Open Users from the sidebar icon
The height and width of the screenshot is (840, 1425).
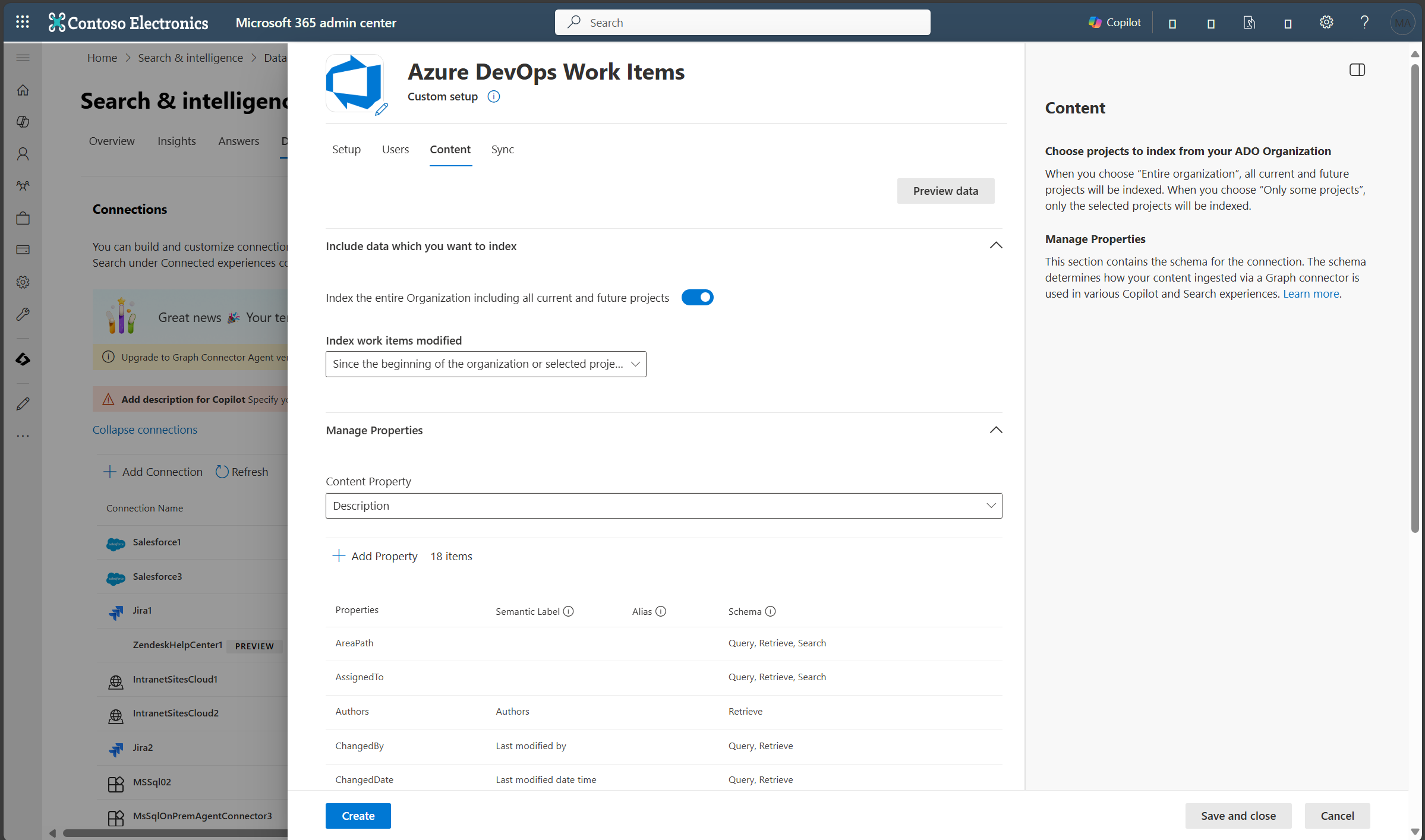coord(23,154)
